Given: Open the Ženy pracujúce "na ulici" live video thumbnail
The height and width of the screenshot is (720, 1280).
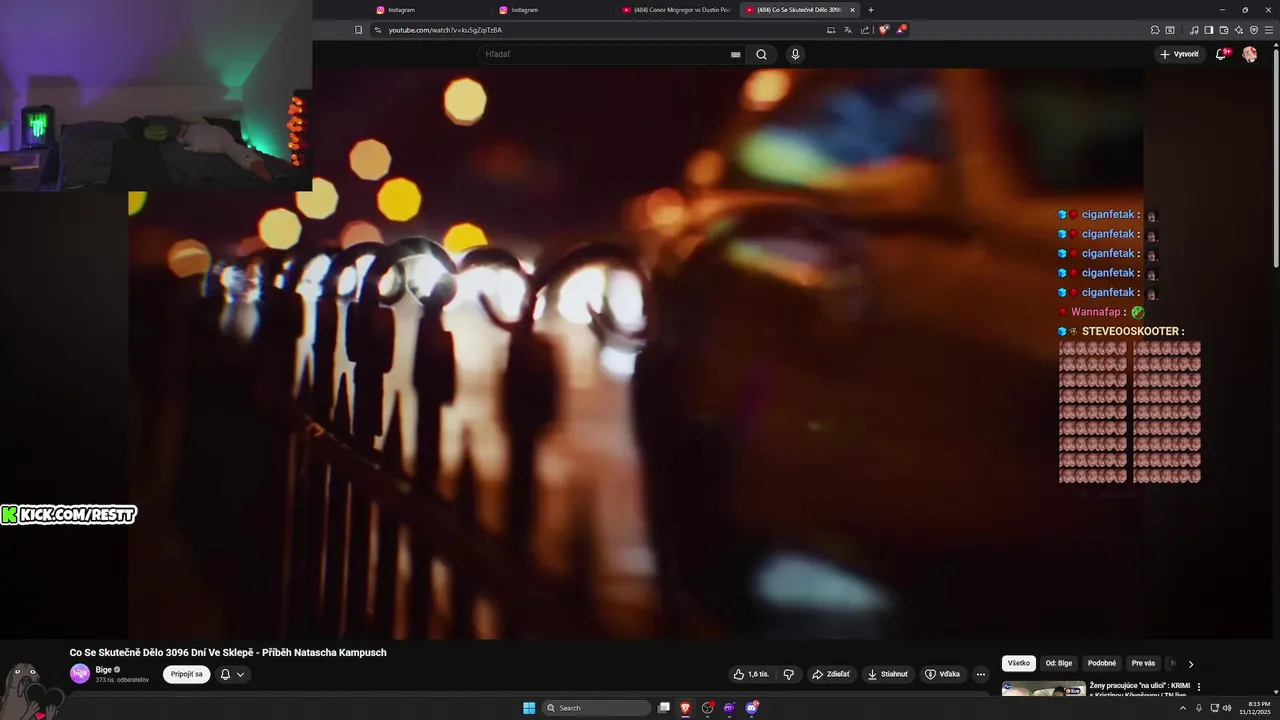Looking at the screenshot, I should [x=1044, y=690].
